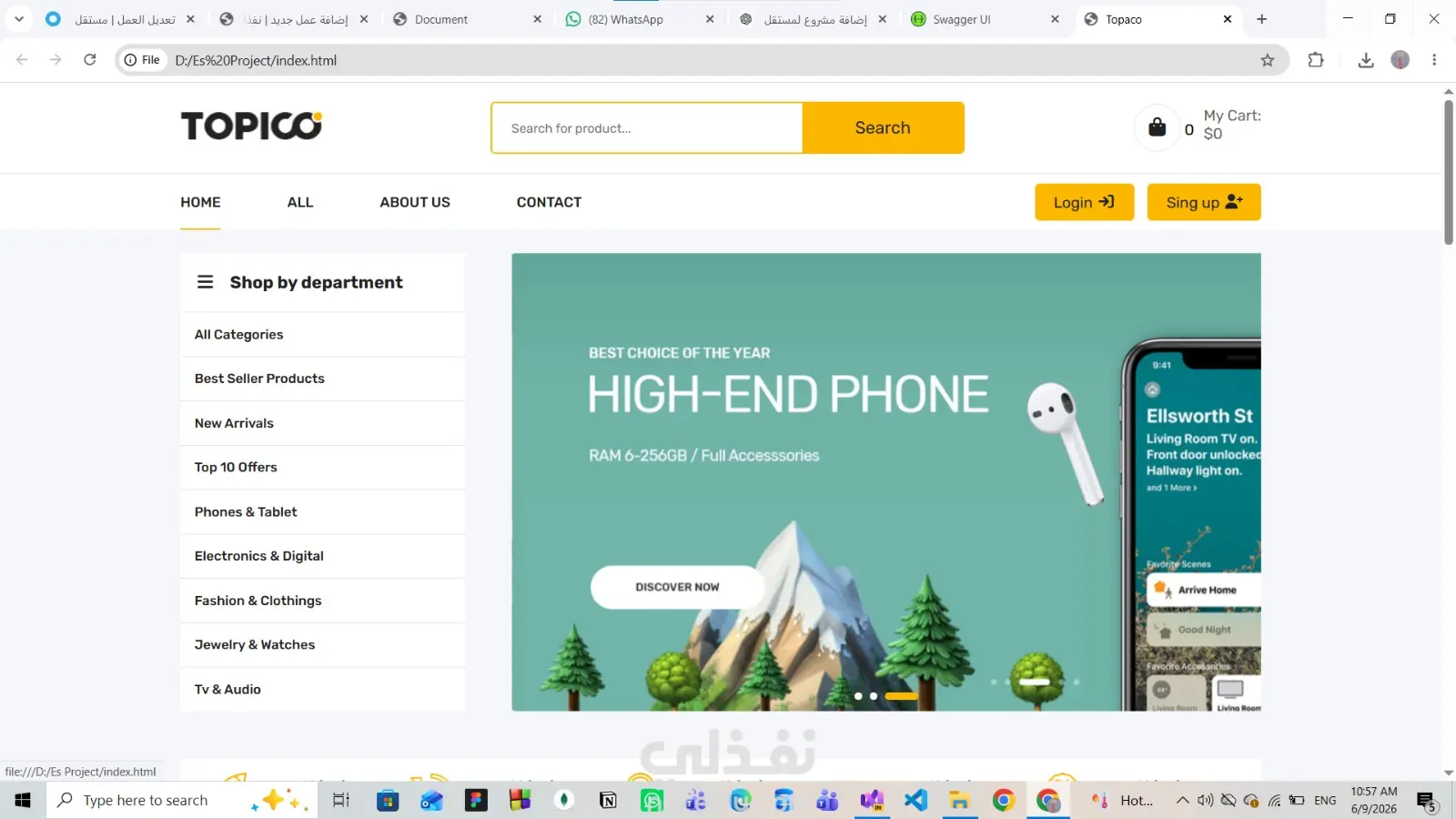
Task: Select the HOME navigation item
Action: coord(200,202)
